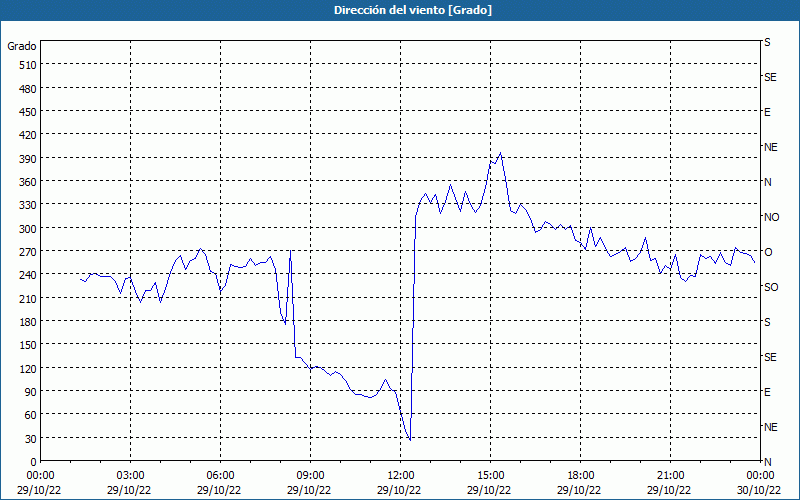Choose the 180 y-axis value
800x500 pixels.
pos(28,322)
